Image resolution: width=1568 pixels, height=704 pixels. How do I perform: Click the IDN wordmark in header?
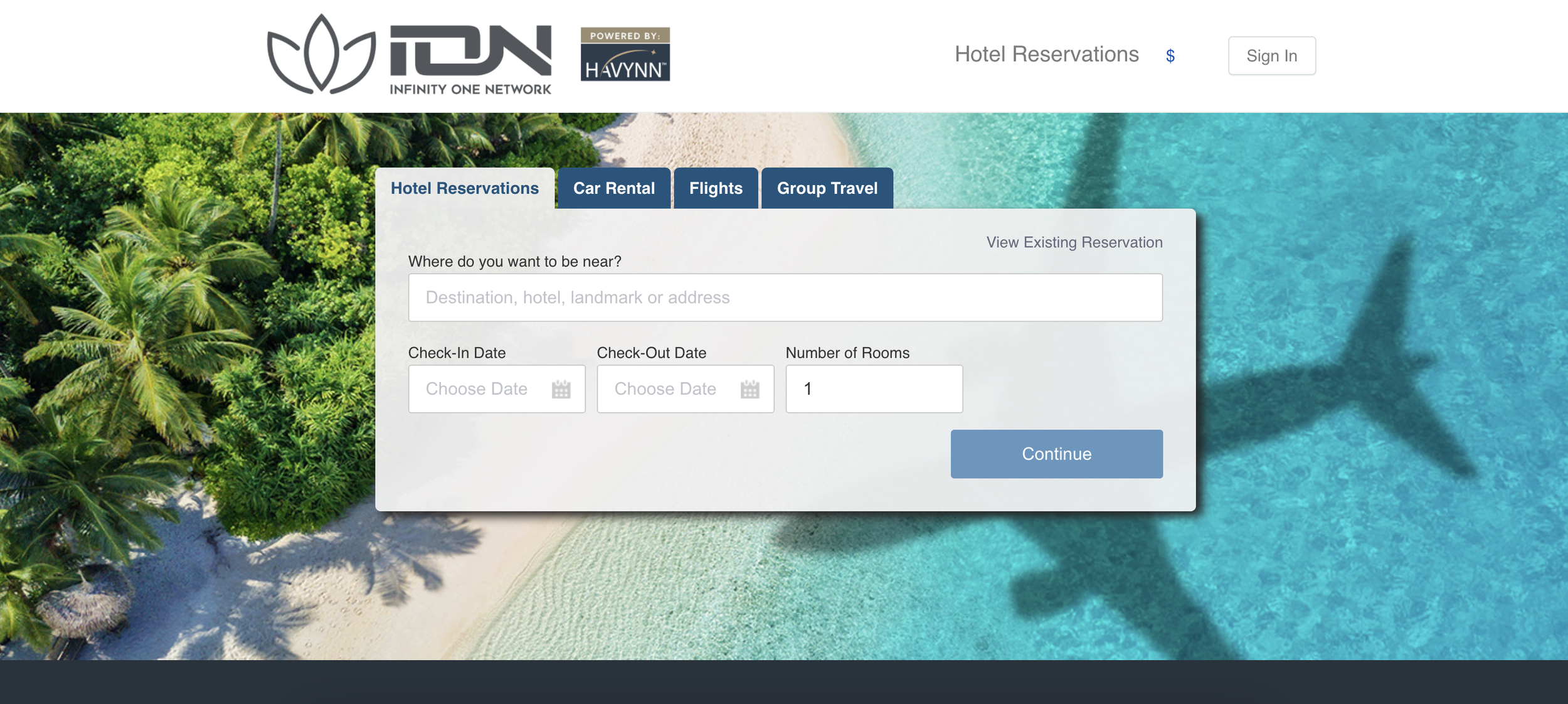(x=470, y=50)
